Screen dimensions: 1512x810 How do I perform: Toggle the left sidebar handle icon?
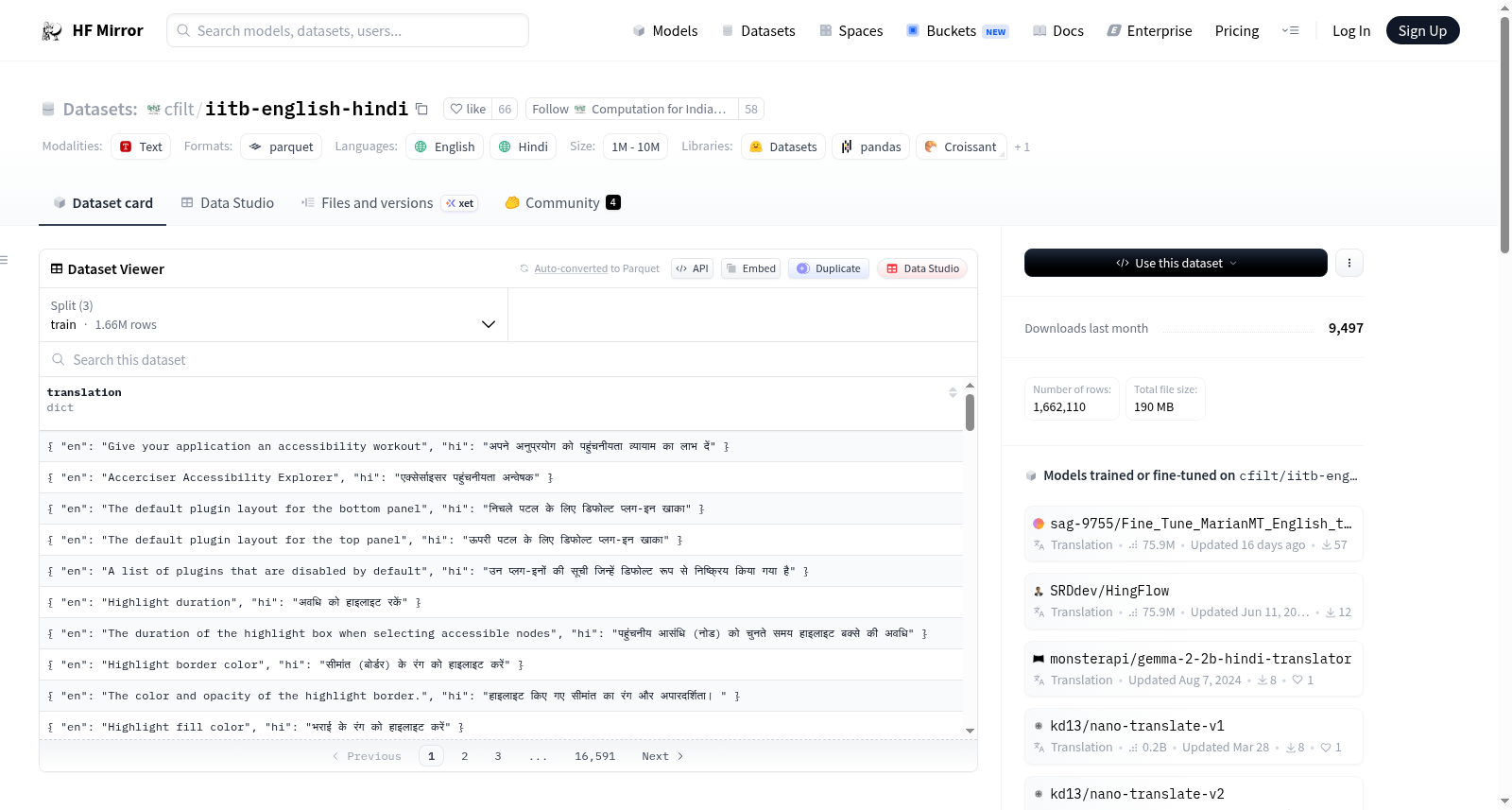coord(4,260)
